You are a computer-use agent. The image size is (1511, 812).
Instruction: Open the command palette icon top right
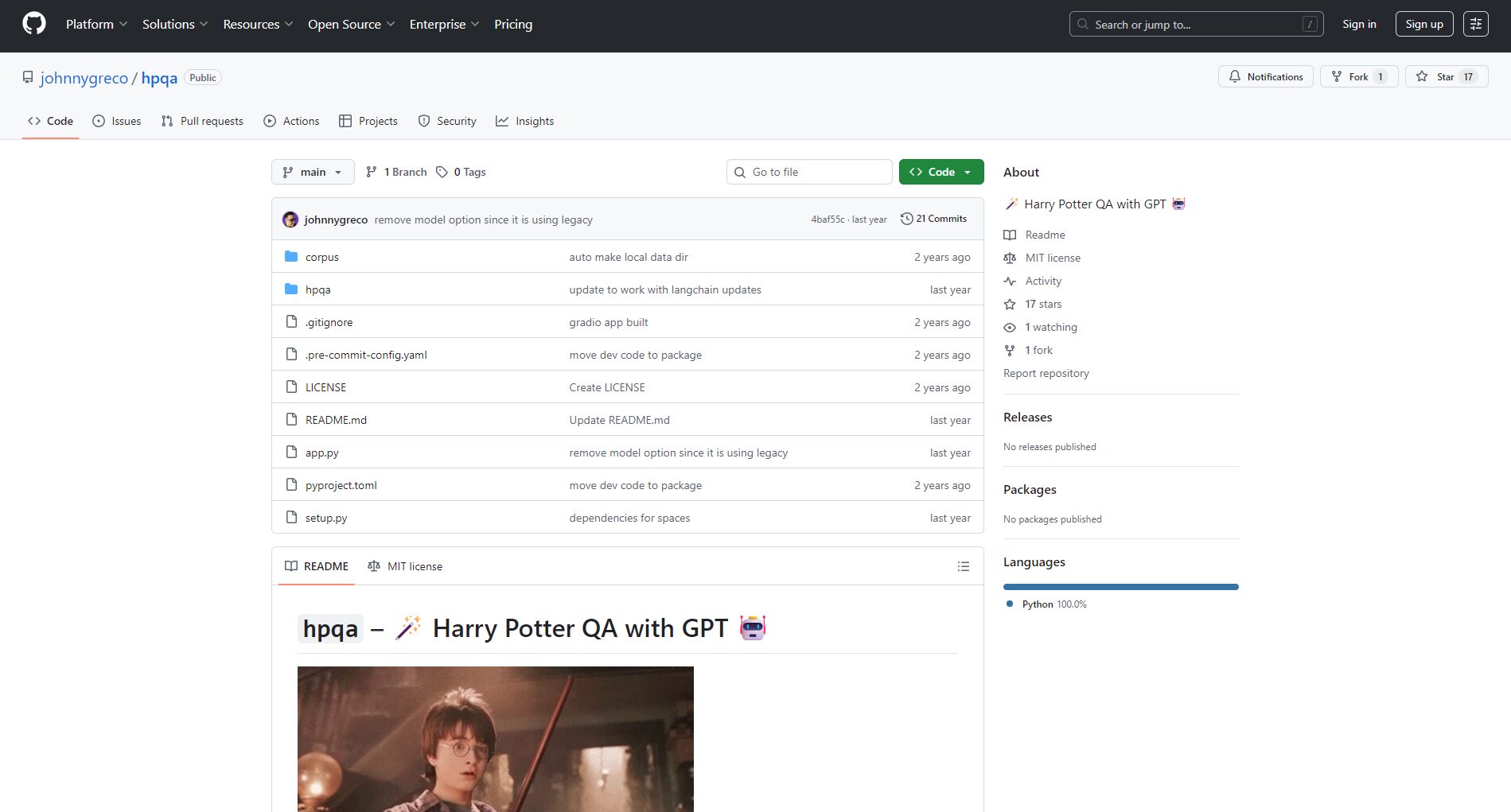1476,23
